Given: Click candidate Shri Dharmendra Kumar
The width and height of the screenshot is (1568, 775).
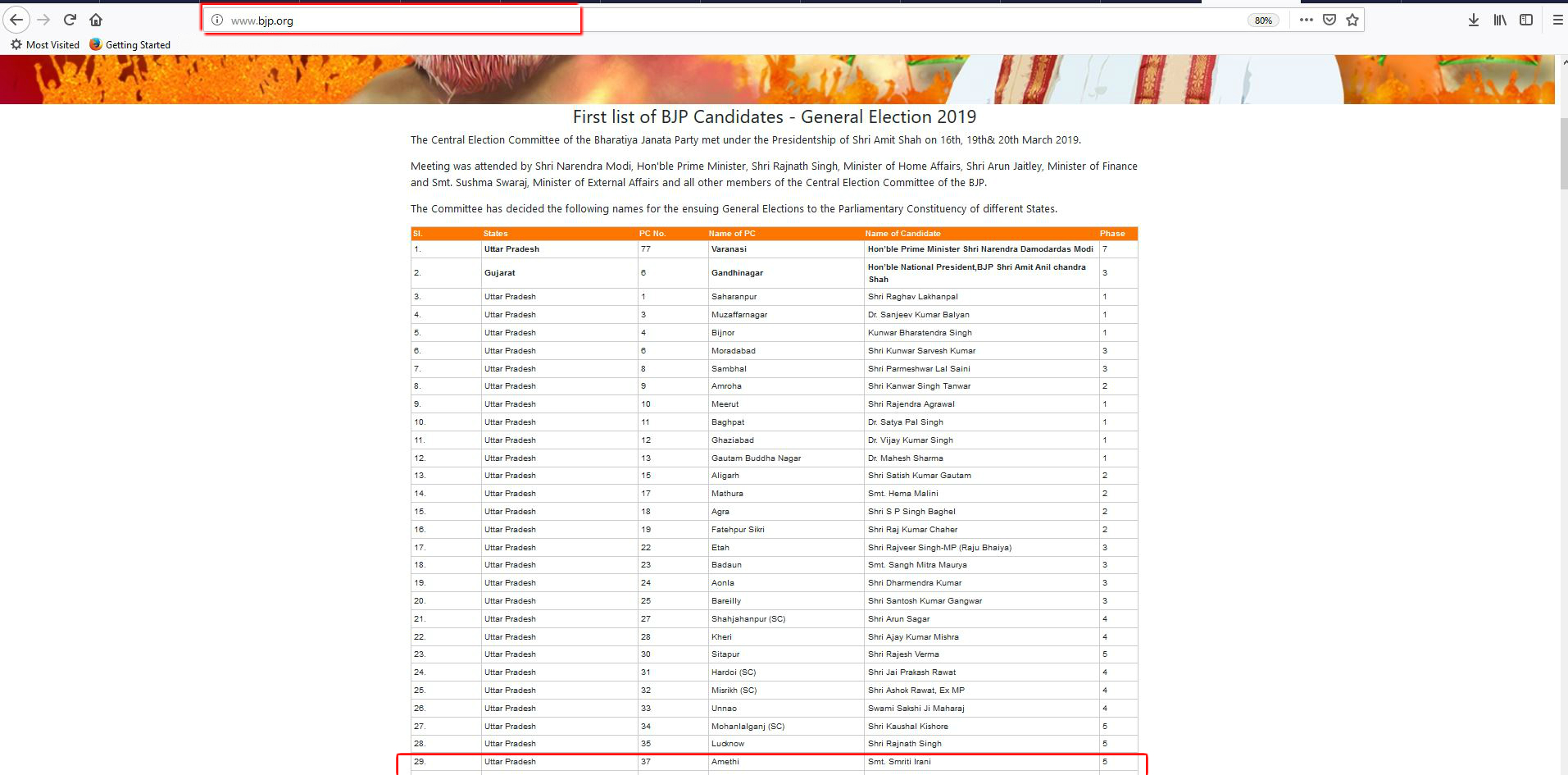Looking at the screenshot, I should point(915,583).
